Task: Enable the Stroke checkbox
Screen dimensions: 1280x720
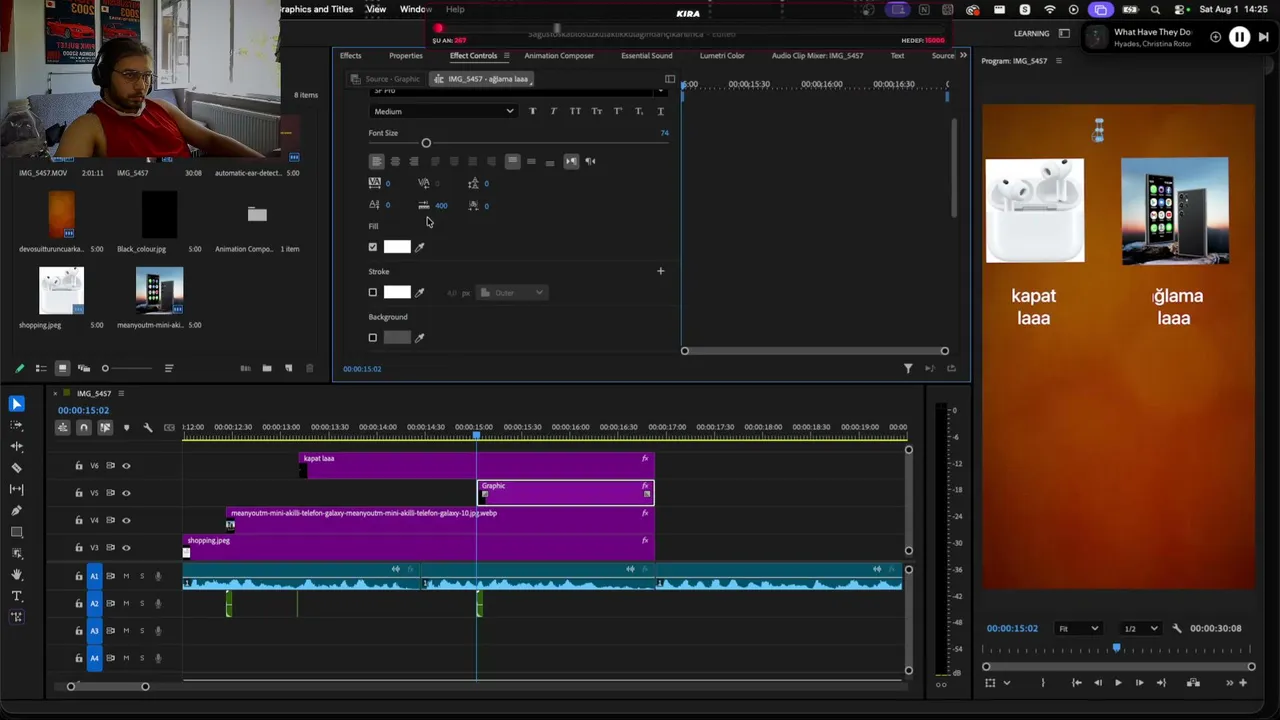Action: tap(373, 293)
